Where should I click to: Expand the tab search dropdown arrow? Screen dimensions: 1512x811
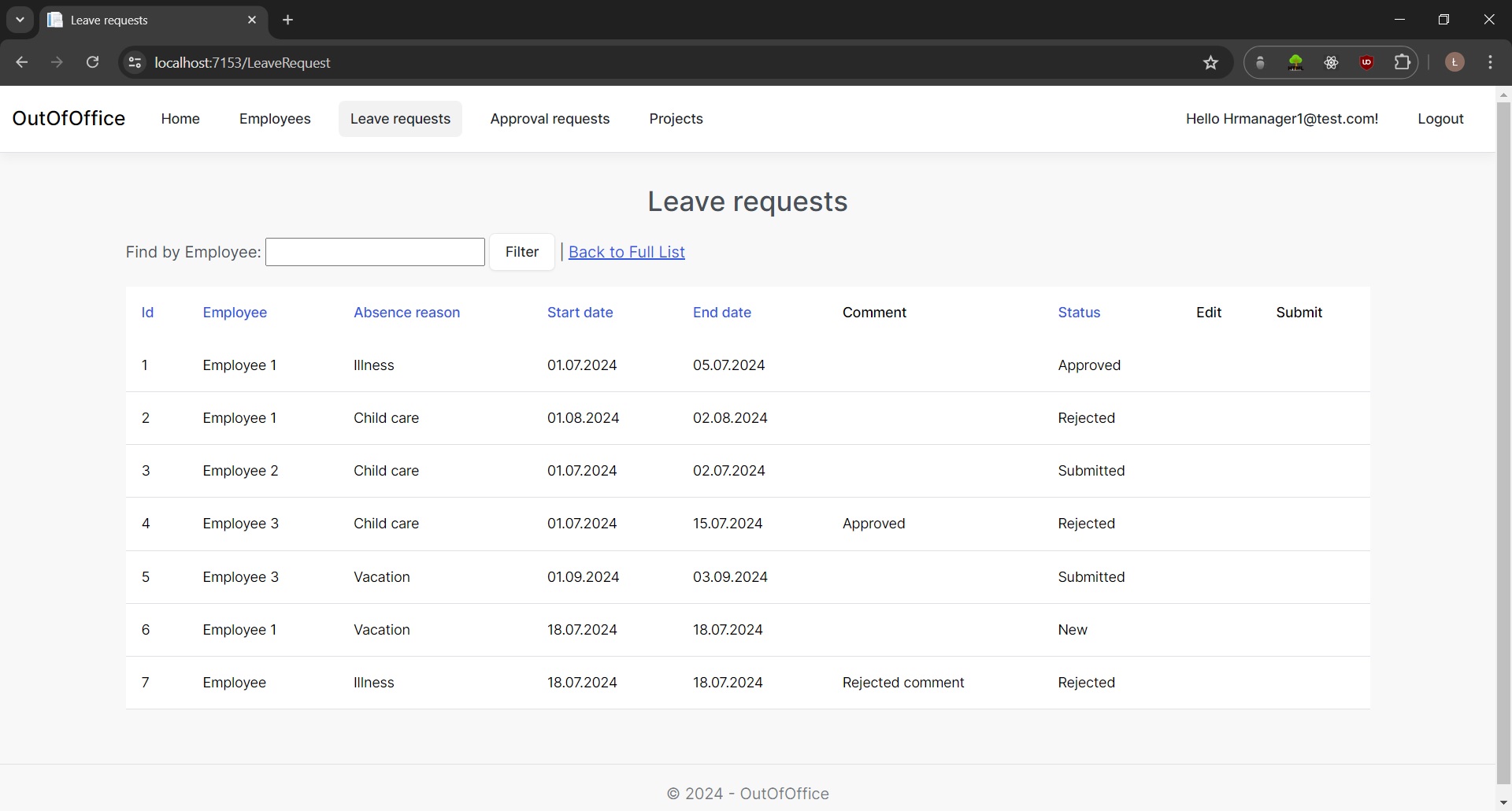point(20,20)
